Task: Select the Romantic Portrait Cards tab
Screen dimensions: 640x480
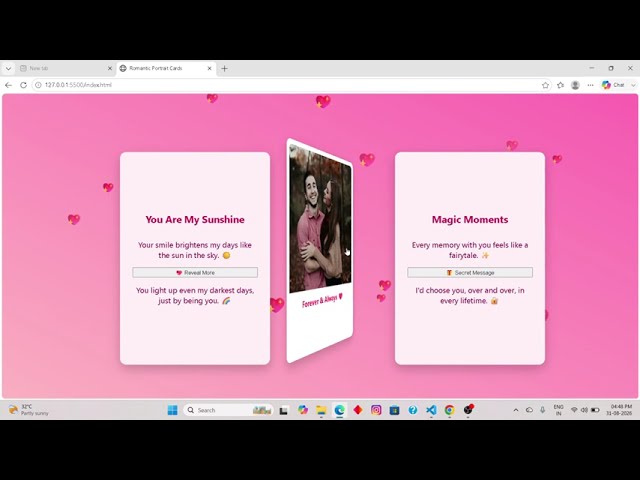Action: [x=165, y=68]
